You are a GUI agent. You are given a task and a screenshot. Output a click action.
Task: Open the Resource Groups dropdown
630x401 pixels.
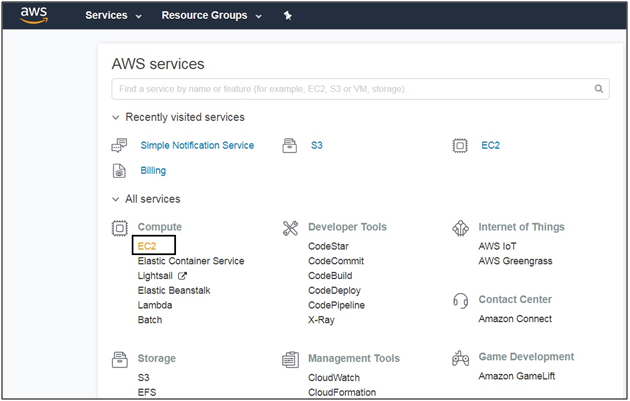click(211, 16)
